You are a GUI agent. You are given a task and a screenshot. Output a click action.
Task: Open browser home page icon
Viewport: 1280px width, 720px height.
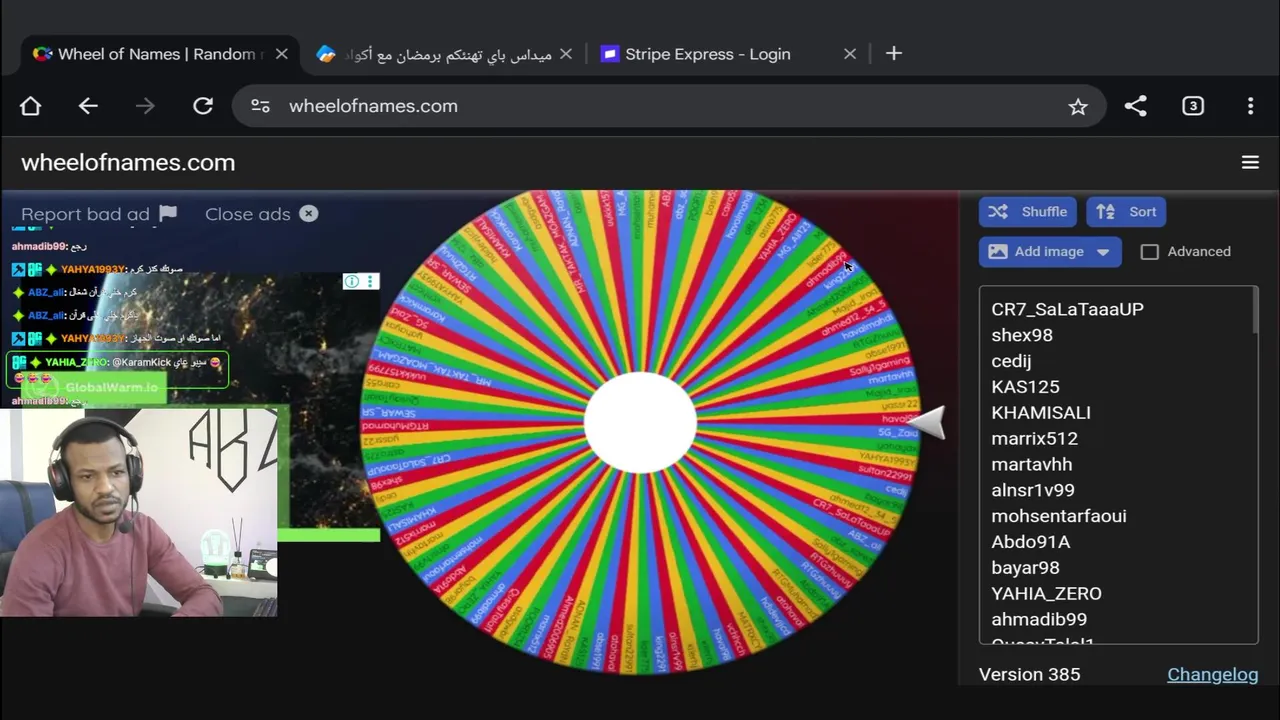pyautogui.click(x=30, y=106)
